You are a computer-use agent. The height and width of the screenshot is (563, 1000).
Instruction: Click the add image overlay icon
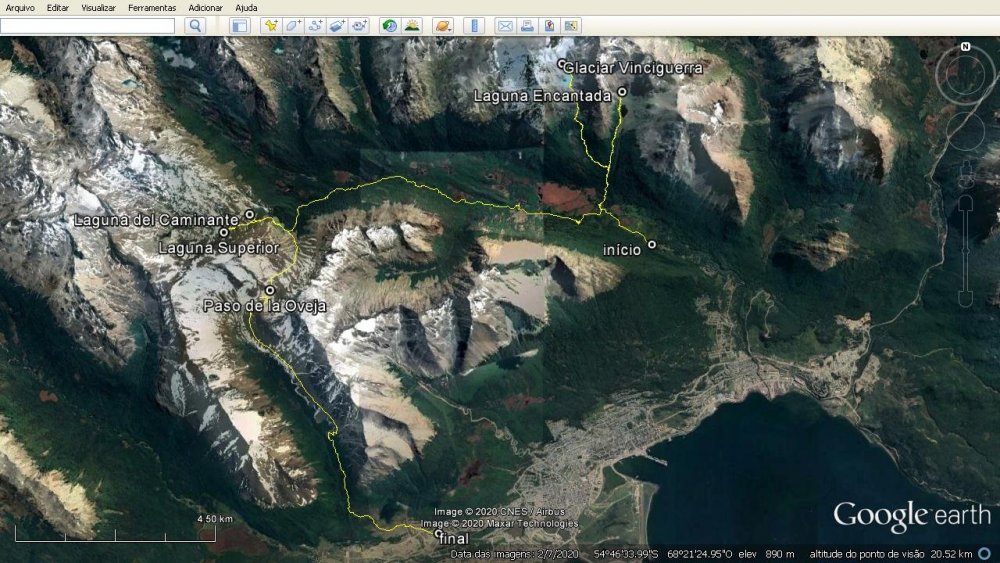tap(337, 26)
